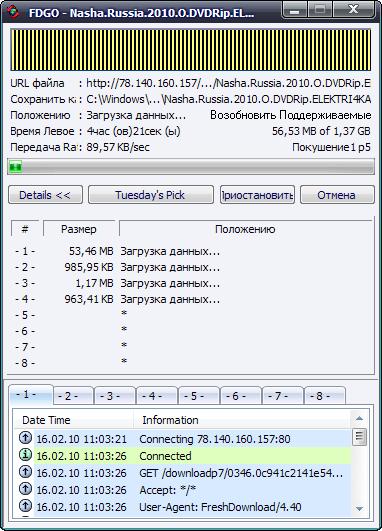The width and height of the screenshot is (382, 531).
Task: Switch to the - 7 - log tab
Action: 283,396
